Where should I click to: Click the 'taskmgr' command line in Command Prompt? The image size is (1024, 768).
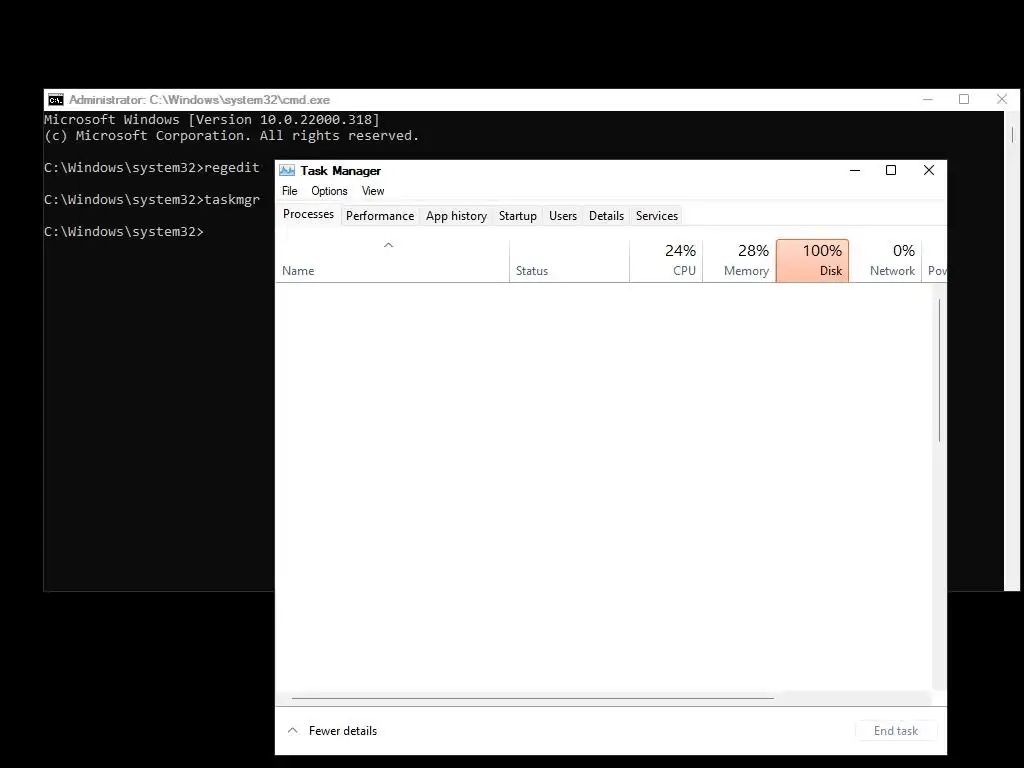(152, 200)
